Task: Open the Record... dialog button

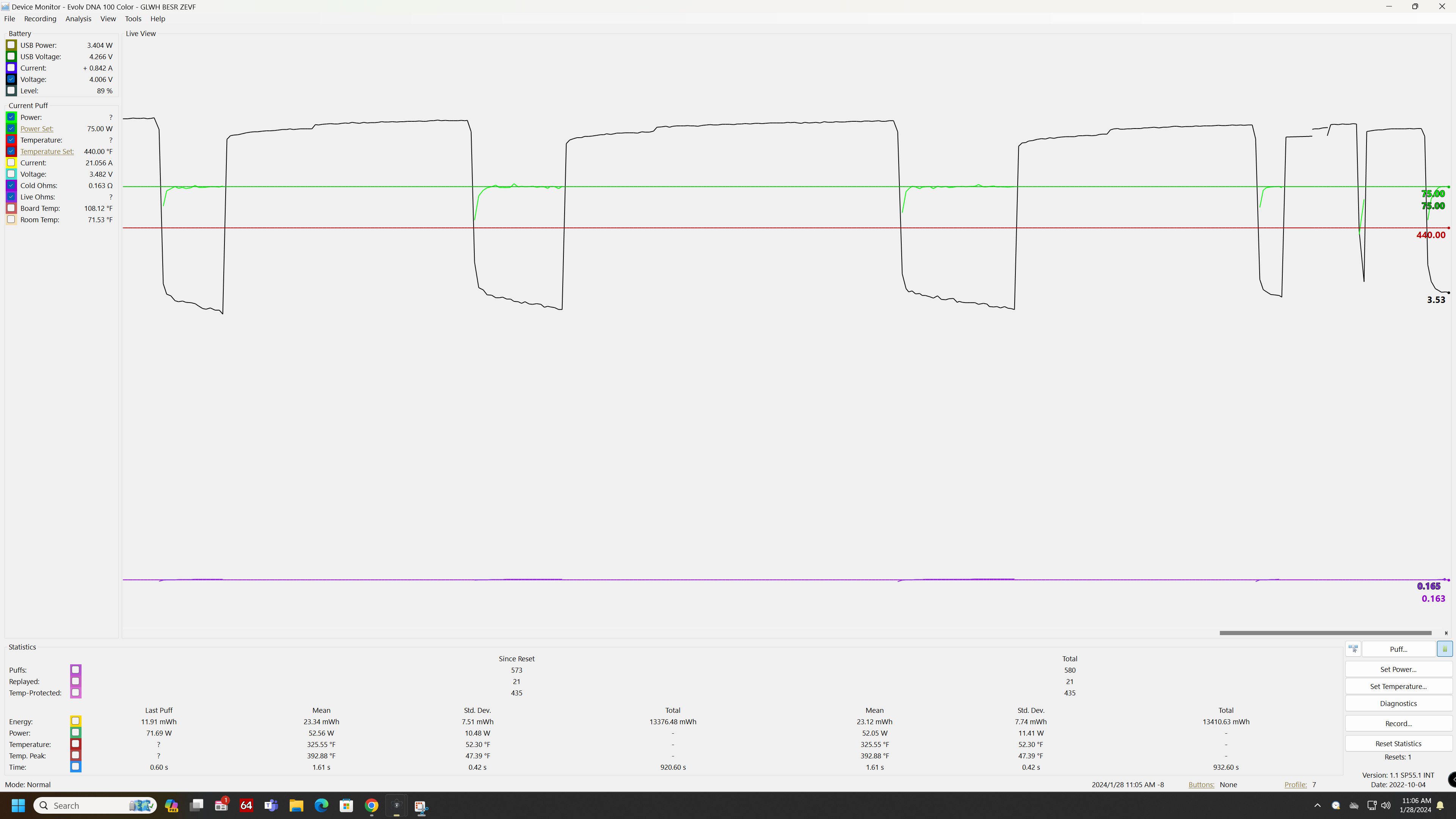Action: [1398, 723]
